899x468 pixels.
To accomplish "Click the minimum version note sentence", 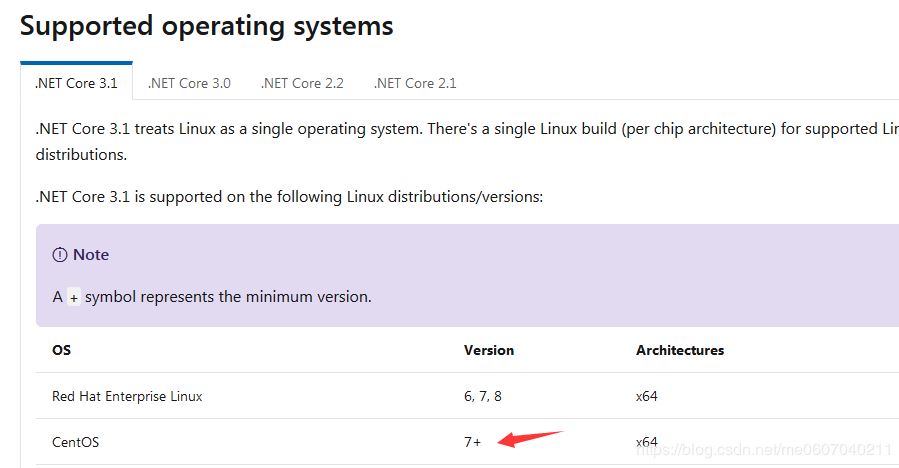I will 228,297.
